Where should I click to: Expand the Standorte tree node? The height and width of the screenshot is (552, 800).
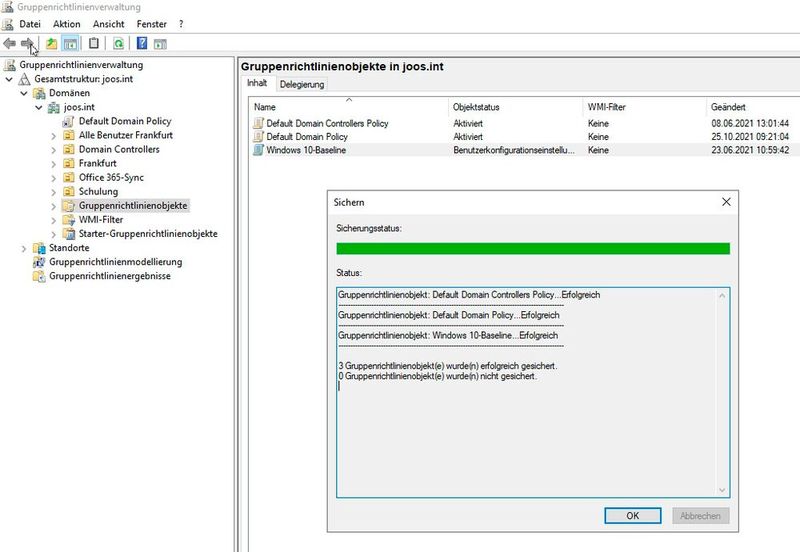[x=24, y=248]
